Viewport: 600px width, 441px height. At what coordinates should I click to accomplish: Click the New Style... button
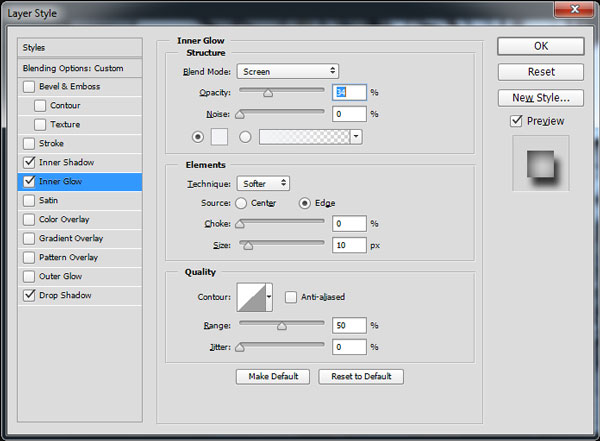(x=541, y=98)
